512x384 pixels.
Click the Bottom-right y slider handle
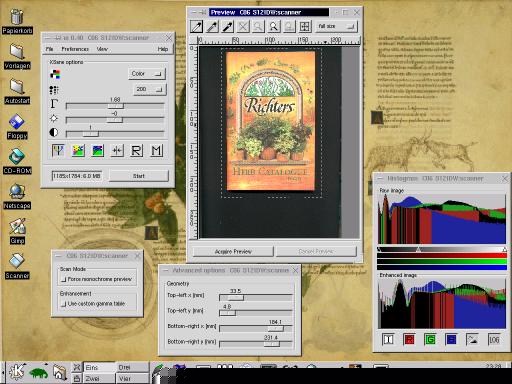272,344
